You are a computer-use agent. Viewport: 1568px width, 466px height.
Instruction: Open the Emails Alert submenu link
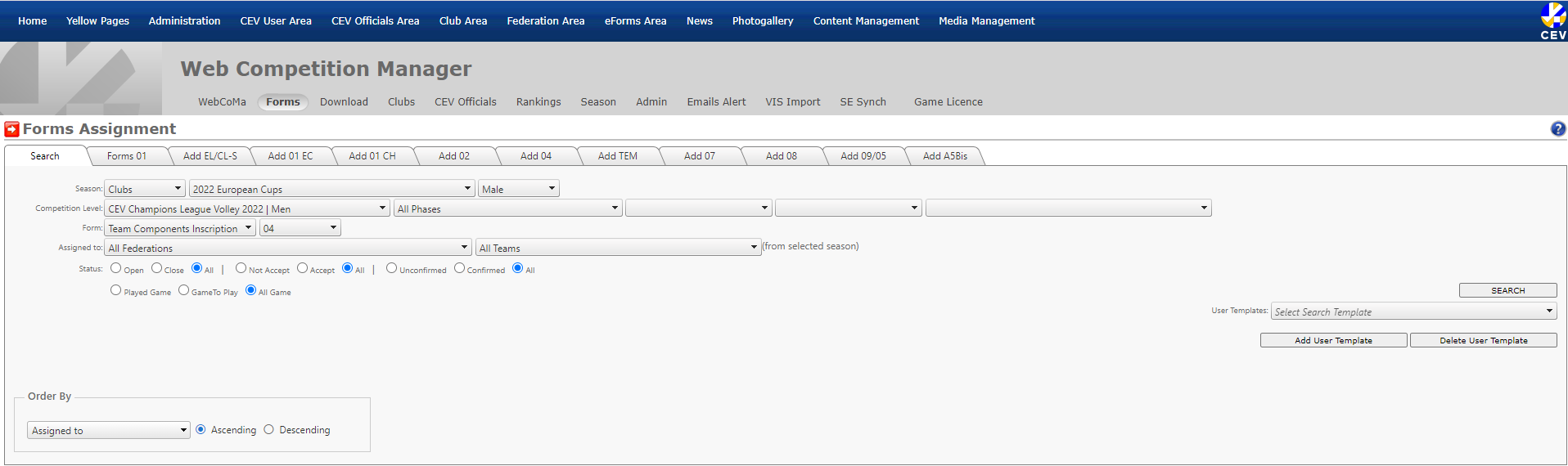pyautogui.click(x=716, y=102)
